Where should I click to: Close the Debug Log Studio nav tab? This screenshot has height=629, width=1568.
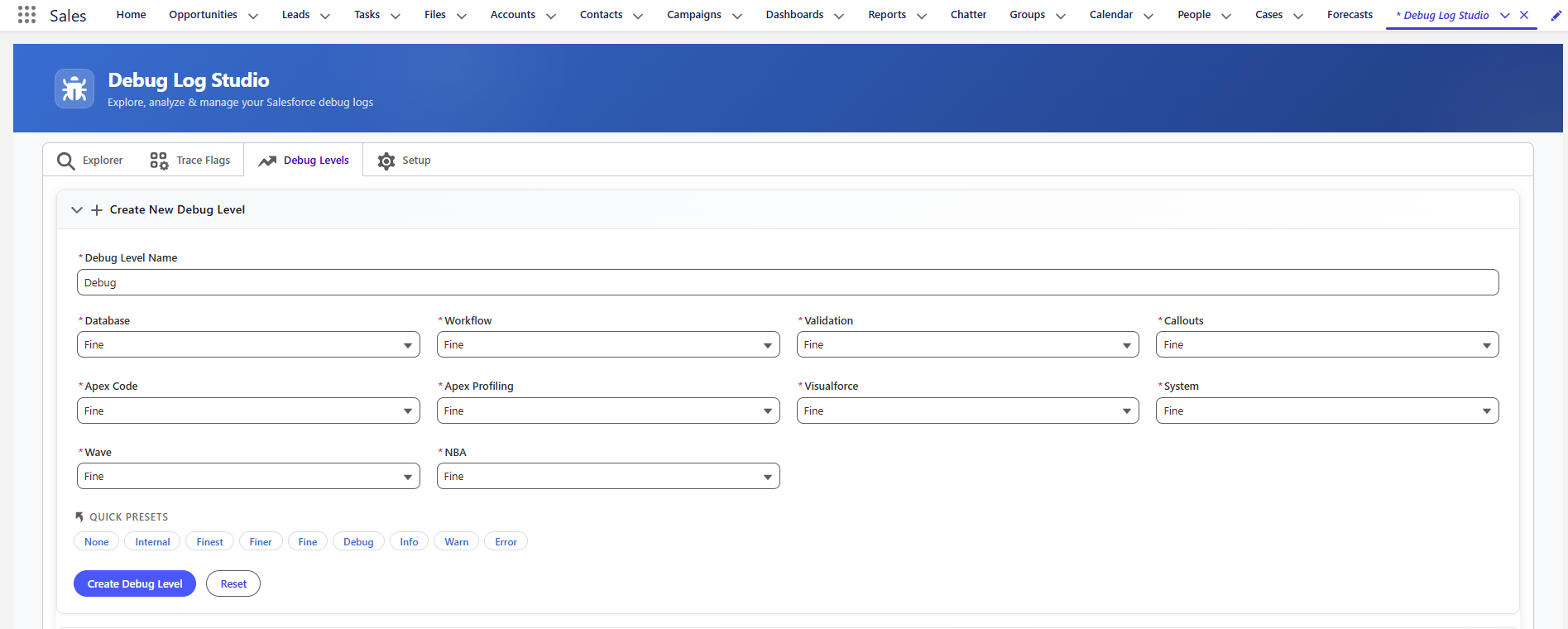pyautogui.click(x=1524, y=15)
